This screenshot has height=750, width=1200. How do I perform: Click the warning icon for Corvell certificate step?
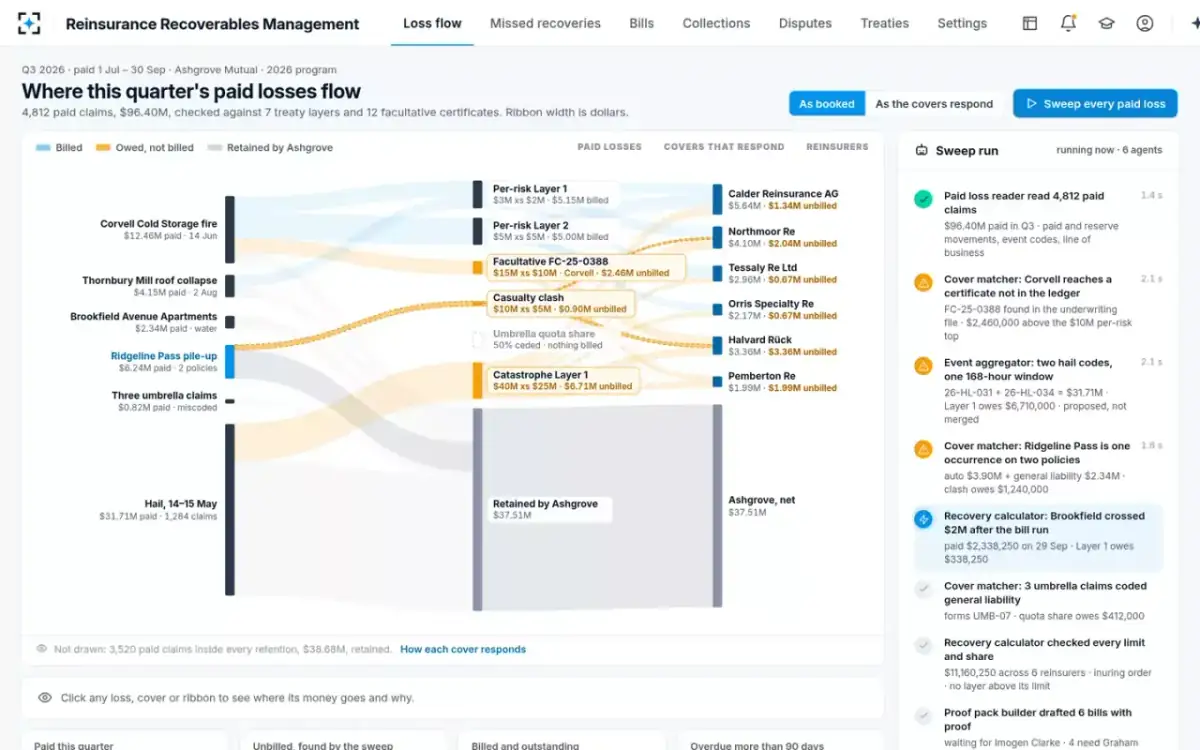pyautogui.click(x=923, y=282)
